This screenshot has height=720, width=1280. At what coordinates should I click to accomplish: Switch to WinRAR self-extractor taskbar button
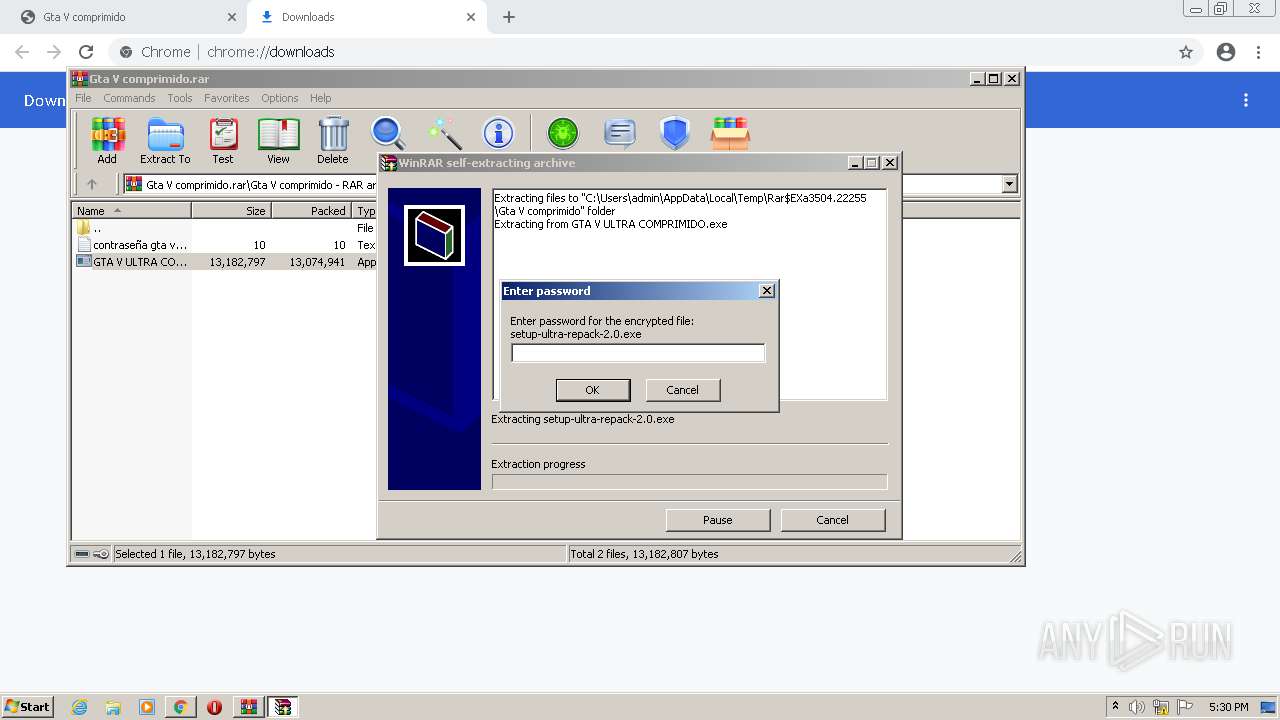pos(283,707)
